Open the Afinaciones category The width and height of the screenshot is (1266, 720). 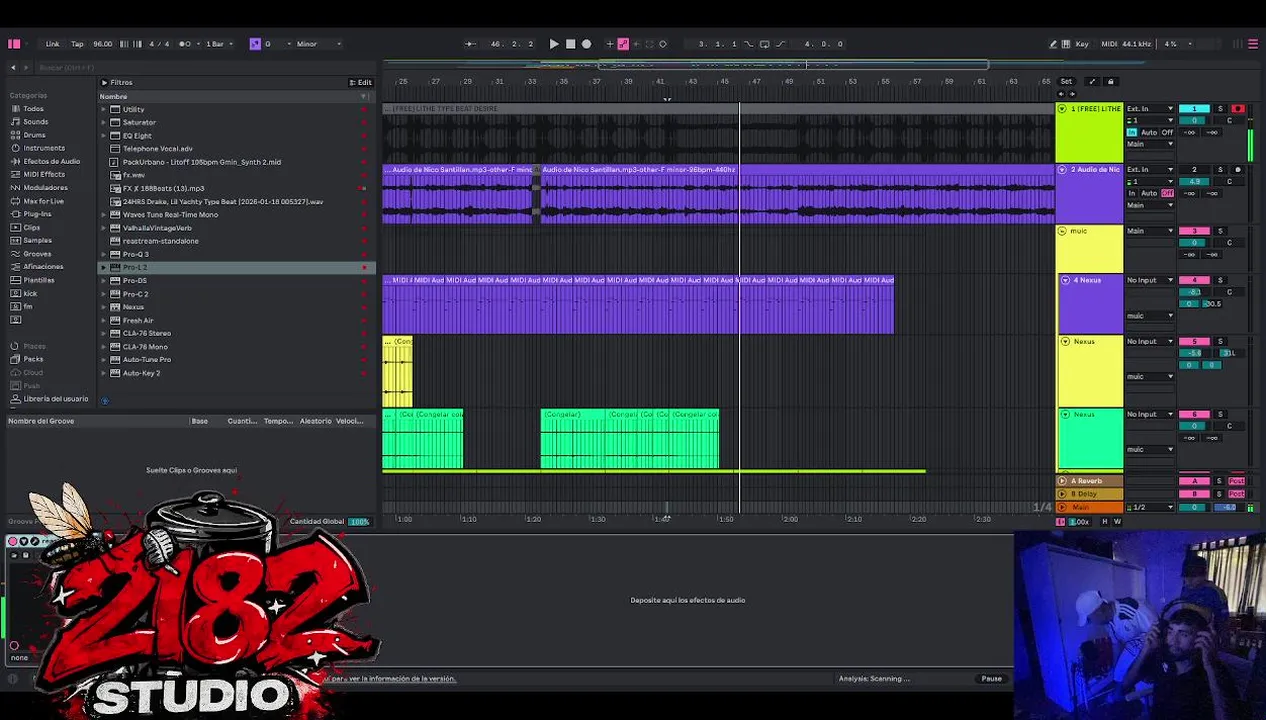(x=43, y=267)
